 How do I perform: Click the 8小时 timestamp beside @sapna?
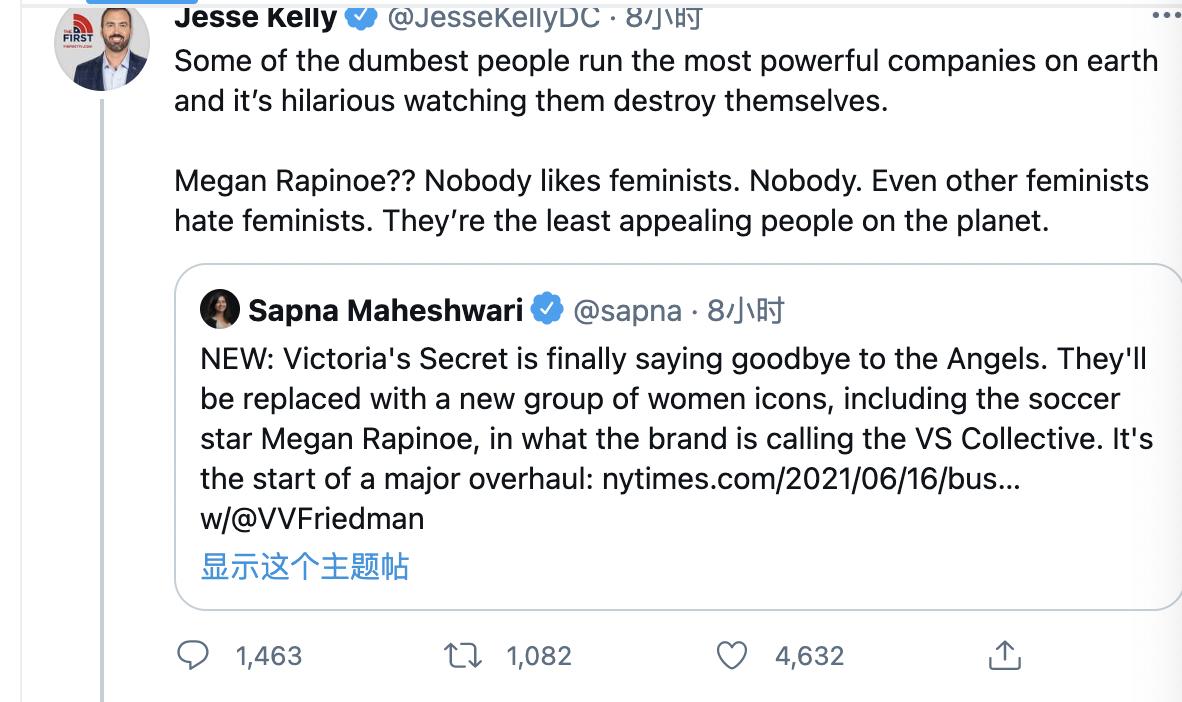coord(745,311)
